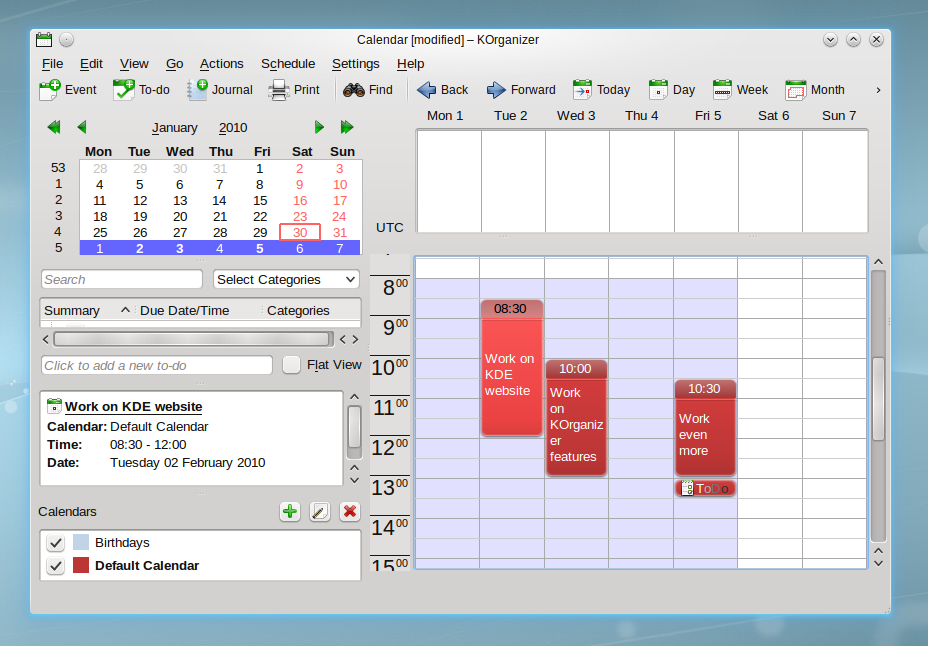Open the Work on KDE website link
928x646 pixels.
133,406
